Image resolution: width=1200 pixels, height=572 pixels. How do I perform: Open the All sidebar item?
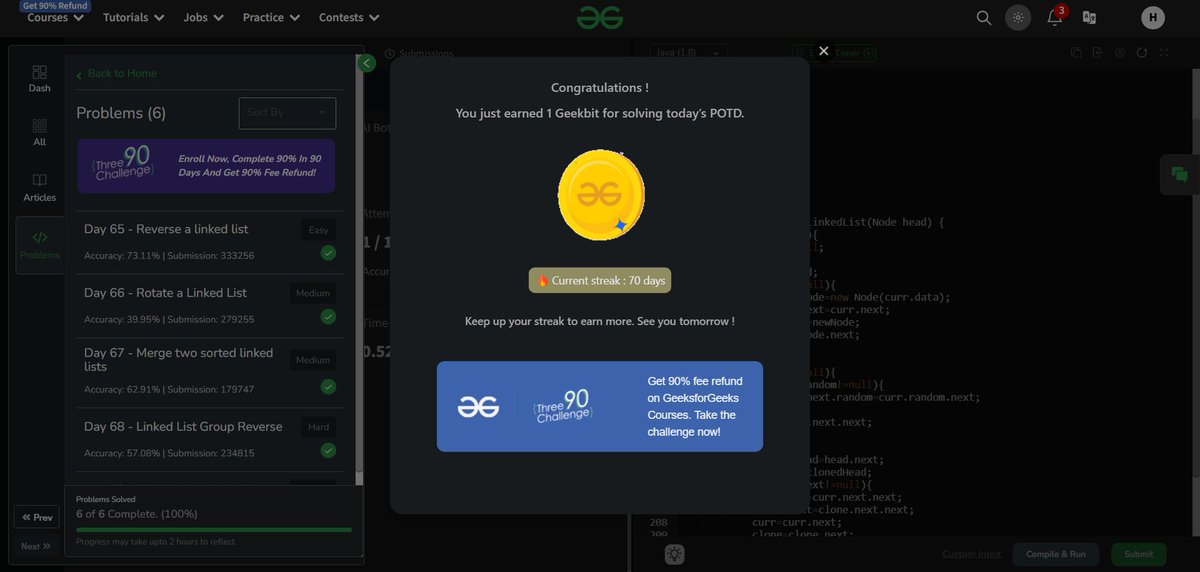click(x=39, y=133)
